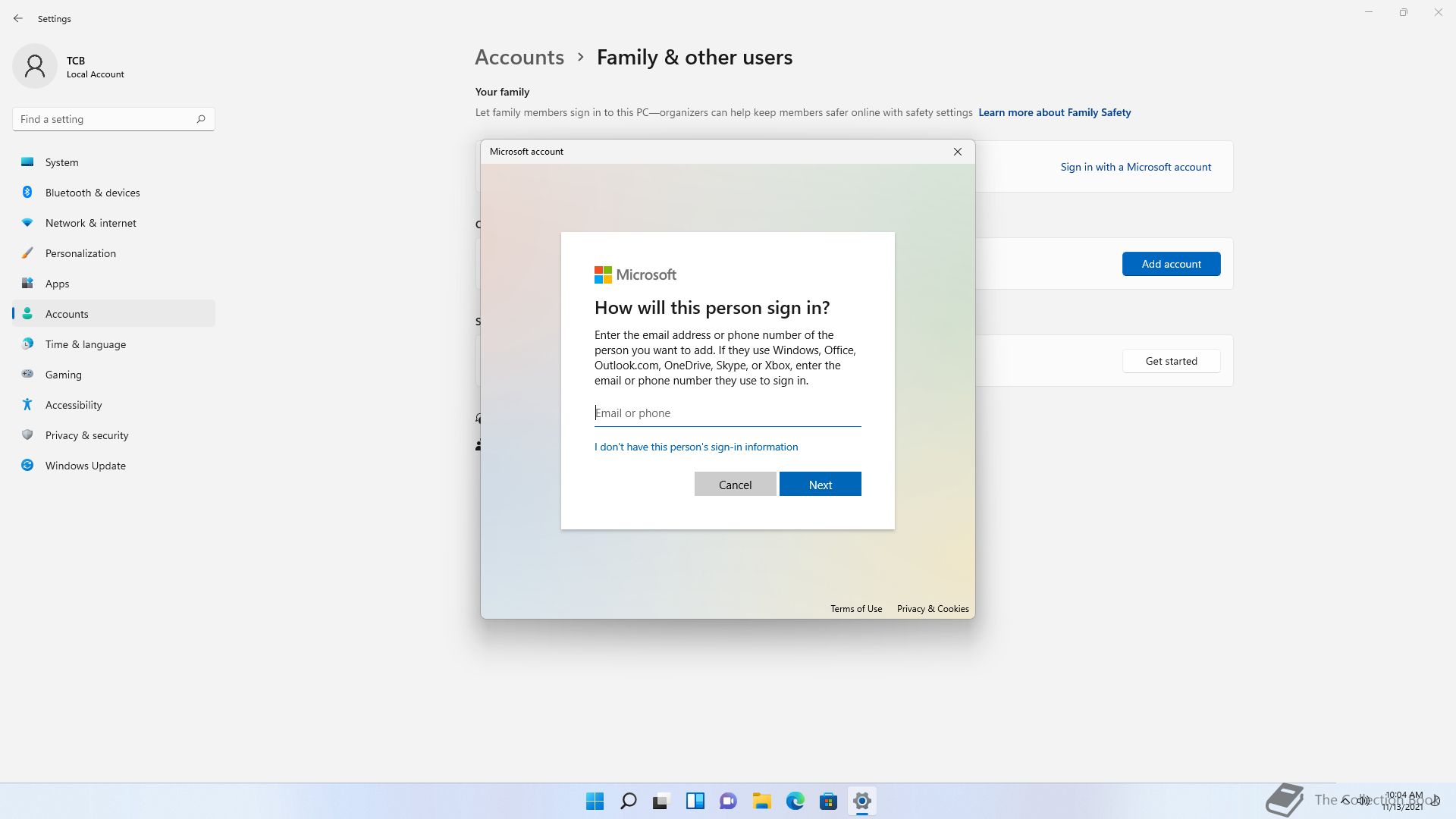The height and width of the screenshot is (819, 1456).
Task: Click the Gaming controller icon
Action: [27, 374]
